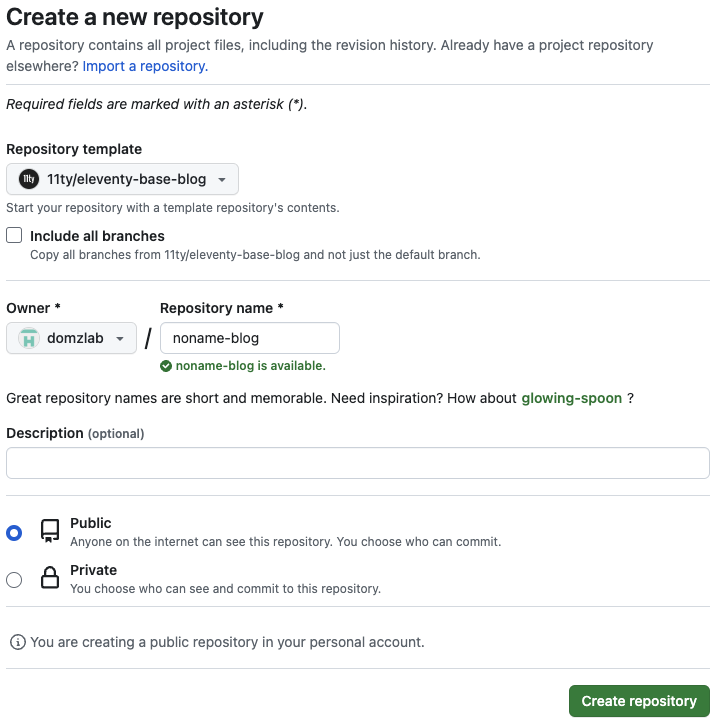Click the Description (optional) label

(75, 433)
